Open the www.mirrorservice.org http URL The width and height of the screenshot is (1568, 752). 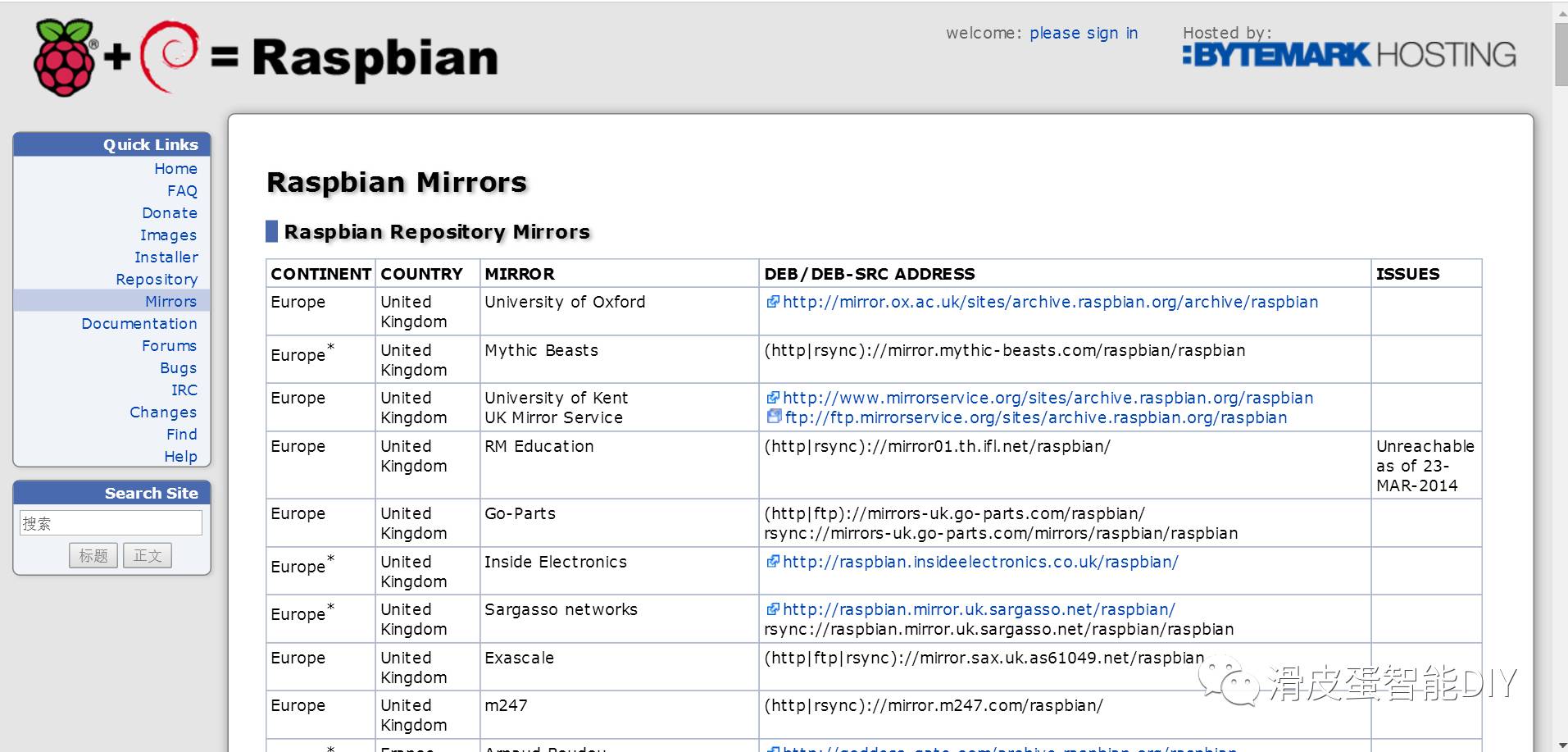point(1048,398)
